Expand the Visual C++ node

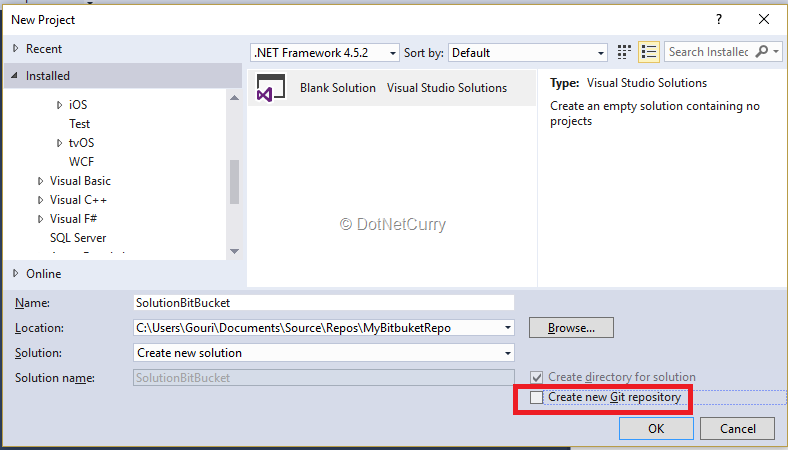tap(40, 200)
